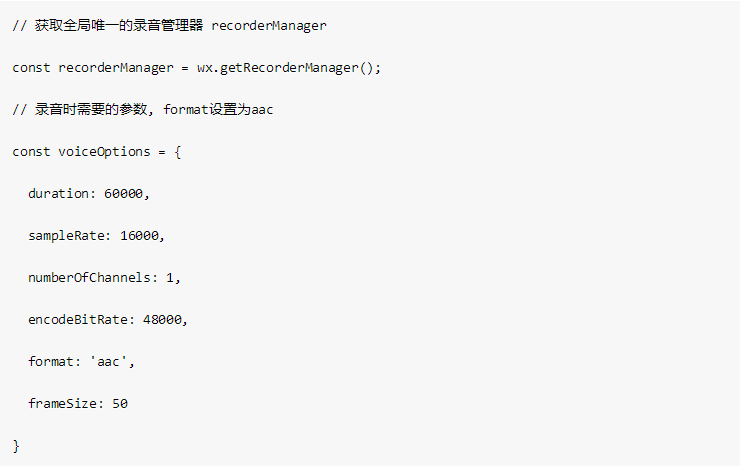
Task: Click the encodeBitRate property key
Action: tap(78, 320)
